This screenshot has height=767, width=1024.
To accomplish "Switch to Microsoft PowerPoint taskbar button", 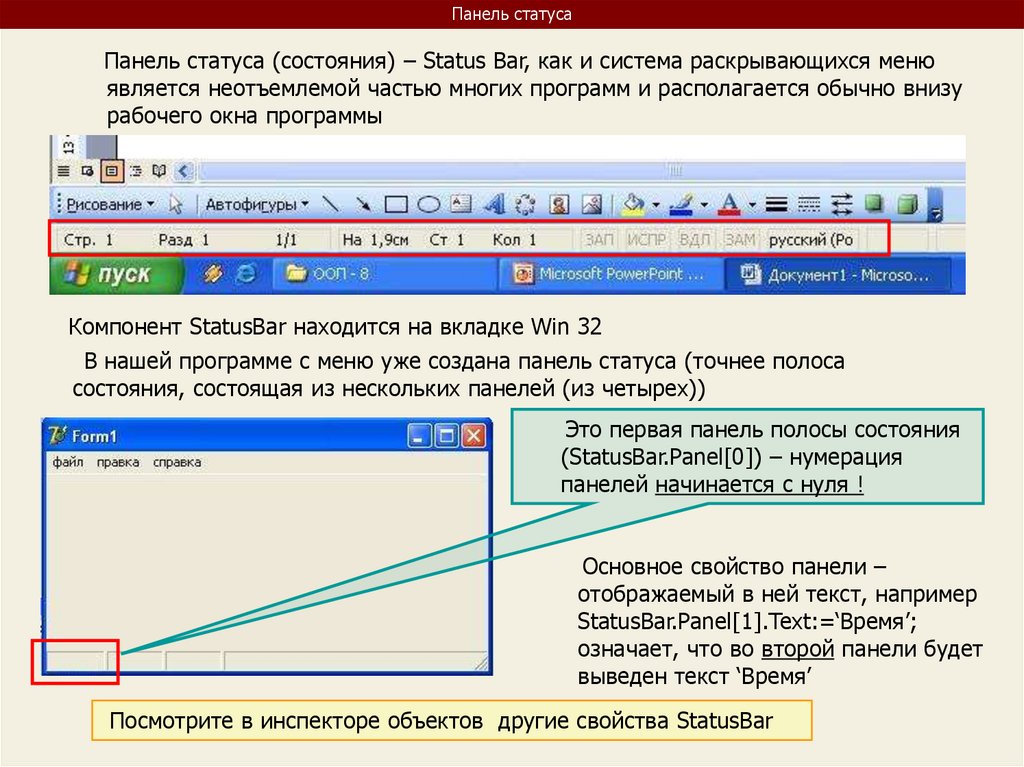I will pyautogui.click(x=611, y=274).
